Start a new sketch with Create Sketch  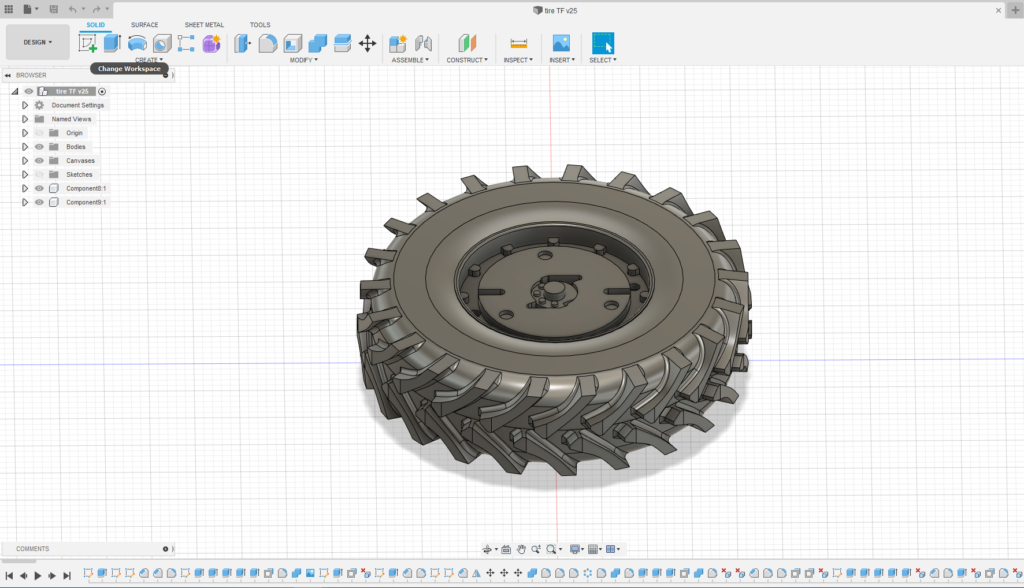click(88, 43)
